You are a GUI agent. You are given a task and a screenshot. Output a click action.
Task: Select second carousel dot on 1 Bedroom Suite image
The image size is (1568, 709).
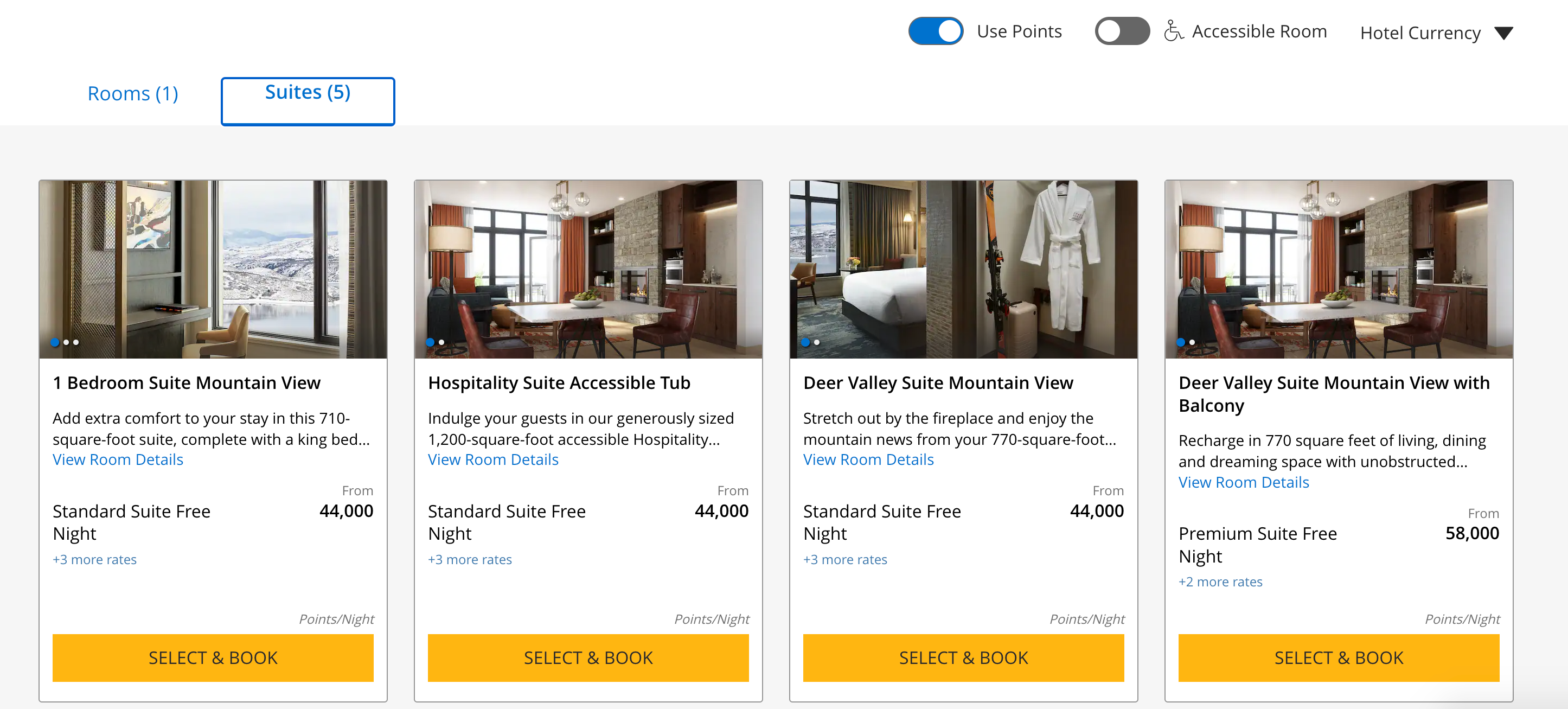tap(66, 343)
